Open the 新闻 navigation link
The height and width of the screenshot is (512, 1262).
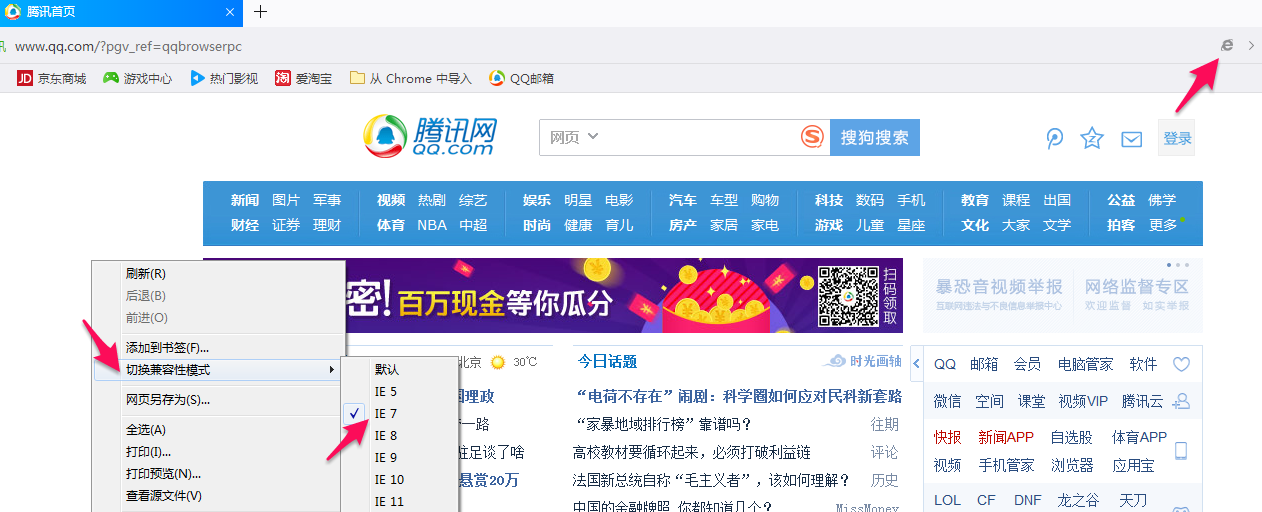click(x=245, y=200)
